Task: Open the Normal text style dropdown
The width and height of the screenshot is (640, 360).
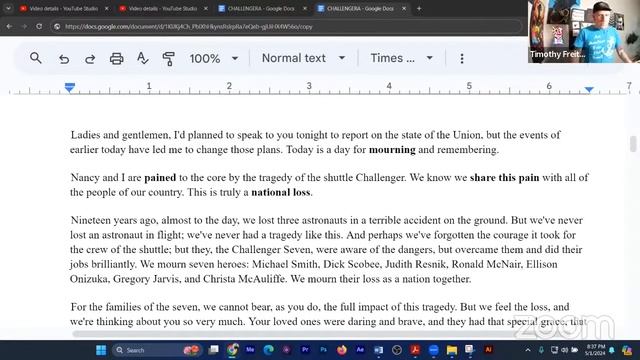Action: tap(304, 58)
